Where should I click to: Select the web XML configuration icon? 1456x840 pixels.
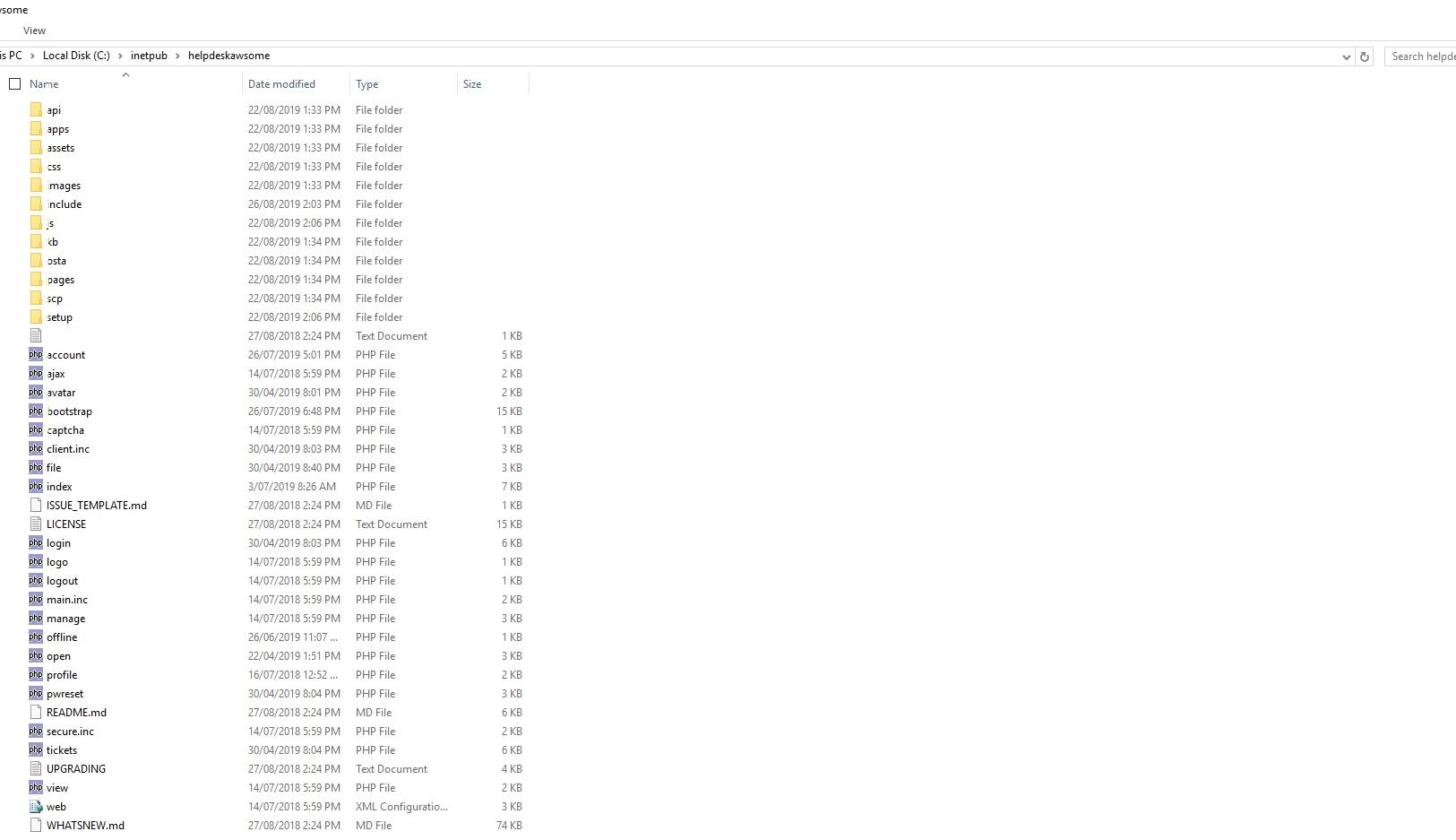point(36,806)
